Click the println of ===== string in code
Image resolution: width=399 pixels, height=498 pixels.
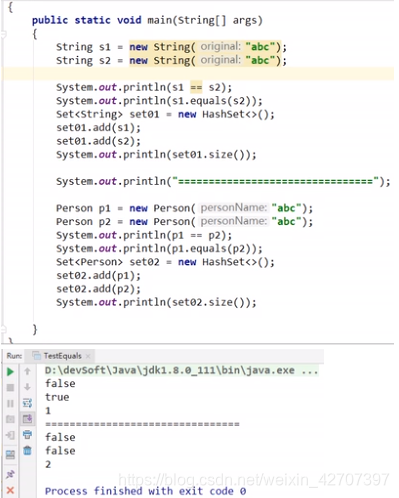[x=223, y=182]
